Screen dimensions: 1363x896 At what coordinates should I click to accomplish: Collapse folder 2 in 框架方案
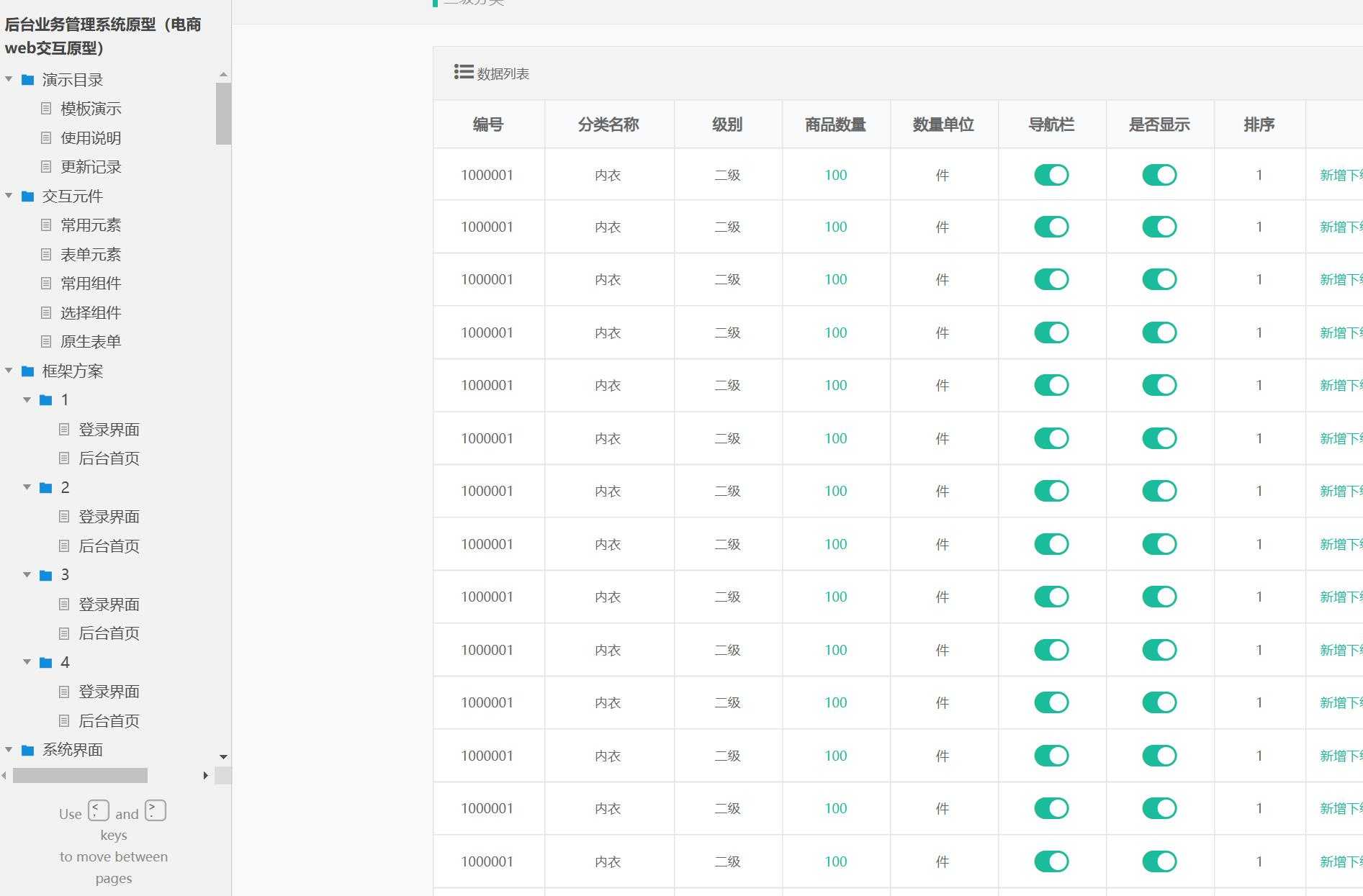click(x=27, y=487)
